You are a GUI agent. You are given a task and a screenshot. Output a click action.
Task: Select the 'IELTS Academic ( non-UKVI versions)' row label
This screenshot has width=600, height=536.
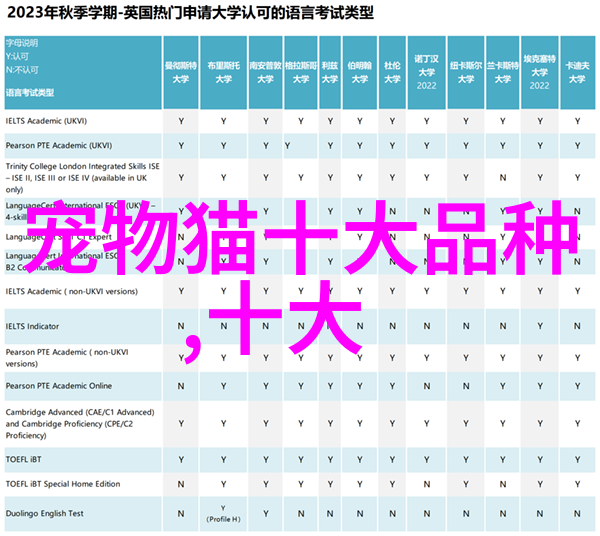tap(72, 292)
